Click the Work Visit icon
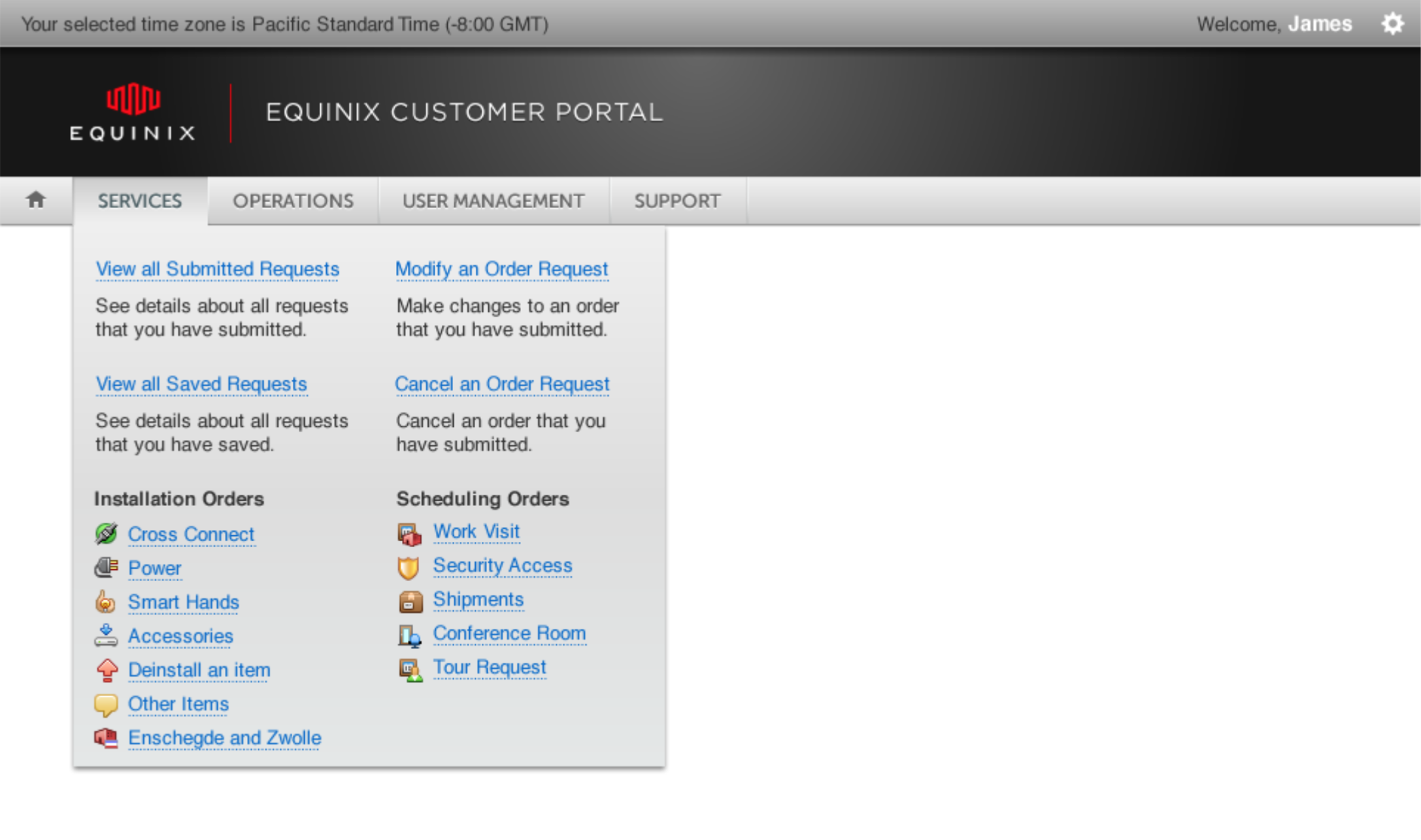This screenshot has height=840, width=1421. tap(410, 534)
